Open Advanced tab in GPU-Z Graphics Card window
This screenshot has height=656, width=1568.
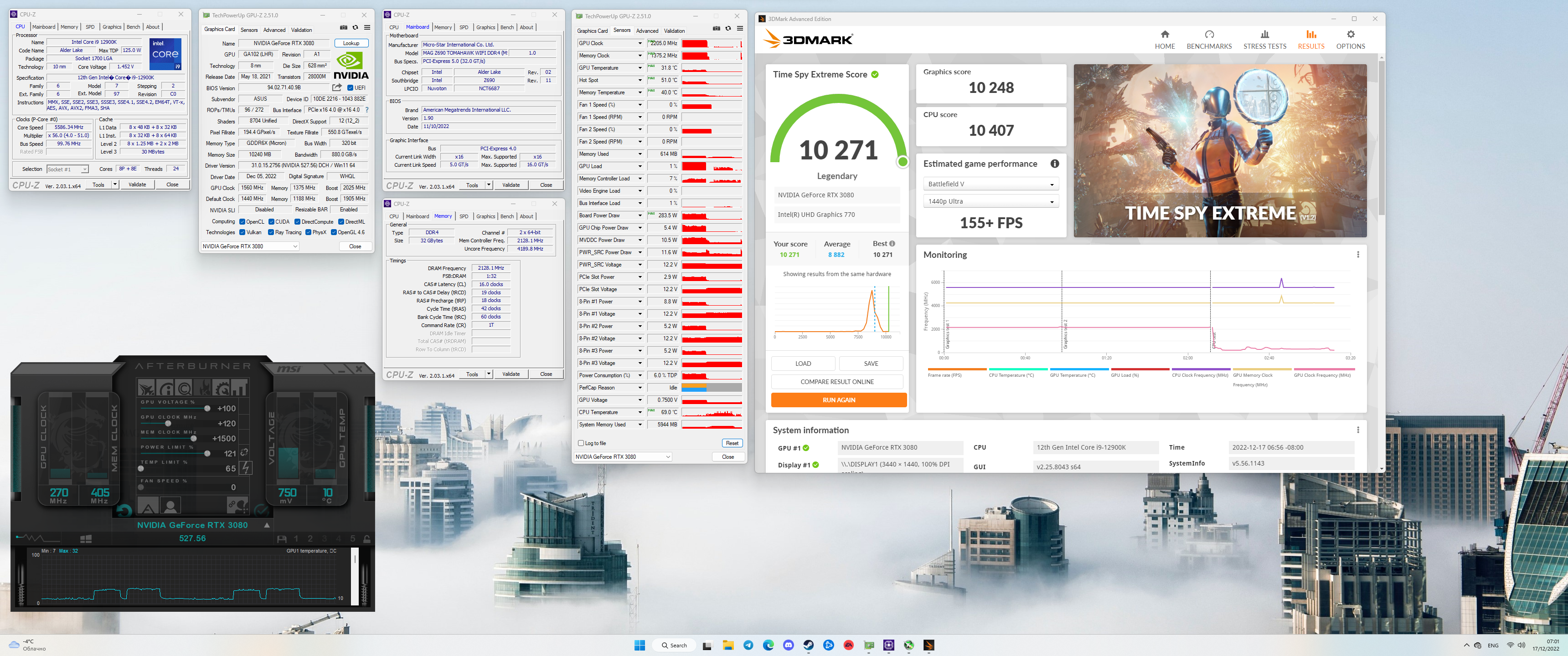274,30
